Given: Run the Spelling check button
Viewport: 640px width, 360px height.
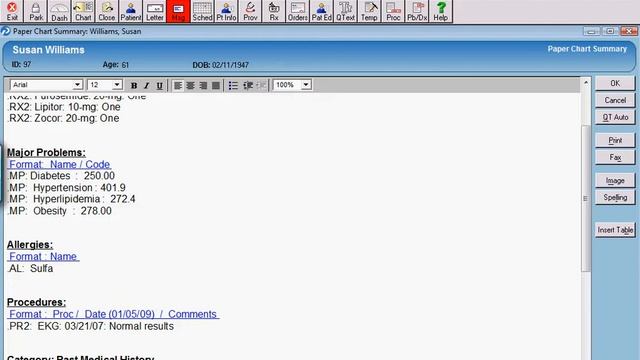Looking at the screenshot, I should [615, 198].
